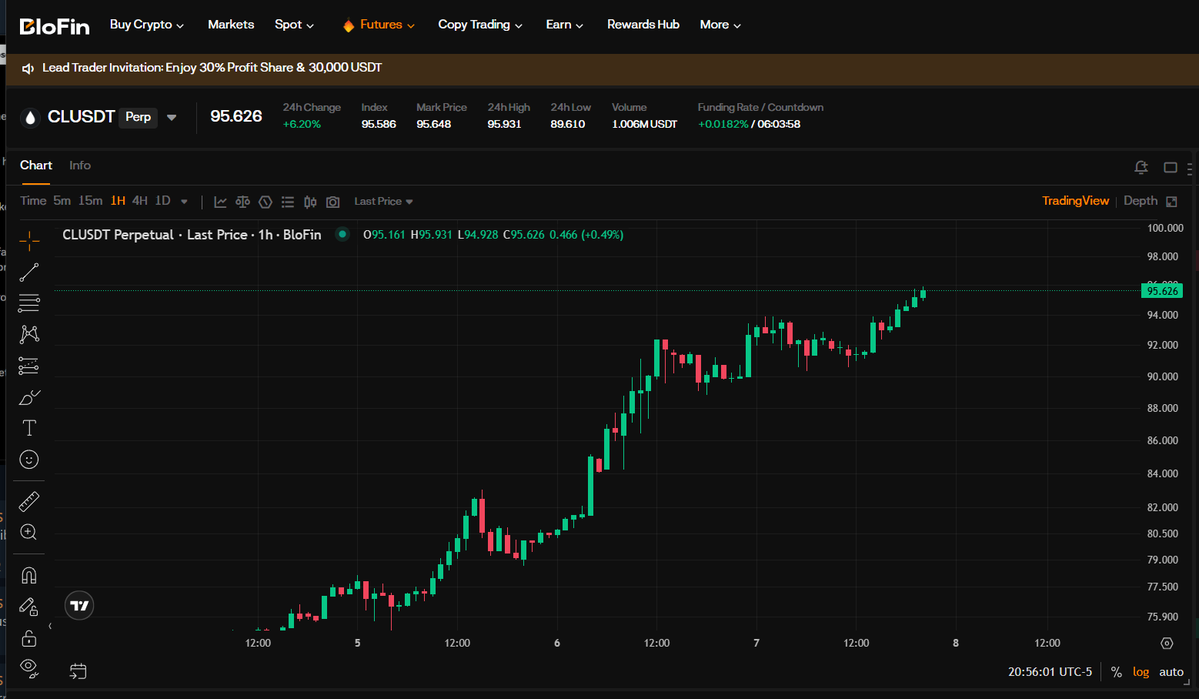The image size is (1199, 699).
Task: Go to BloFin home logo
Action: [x=54, y=26]
